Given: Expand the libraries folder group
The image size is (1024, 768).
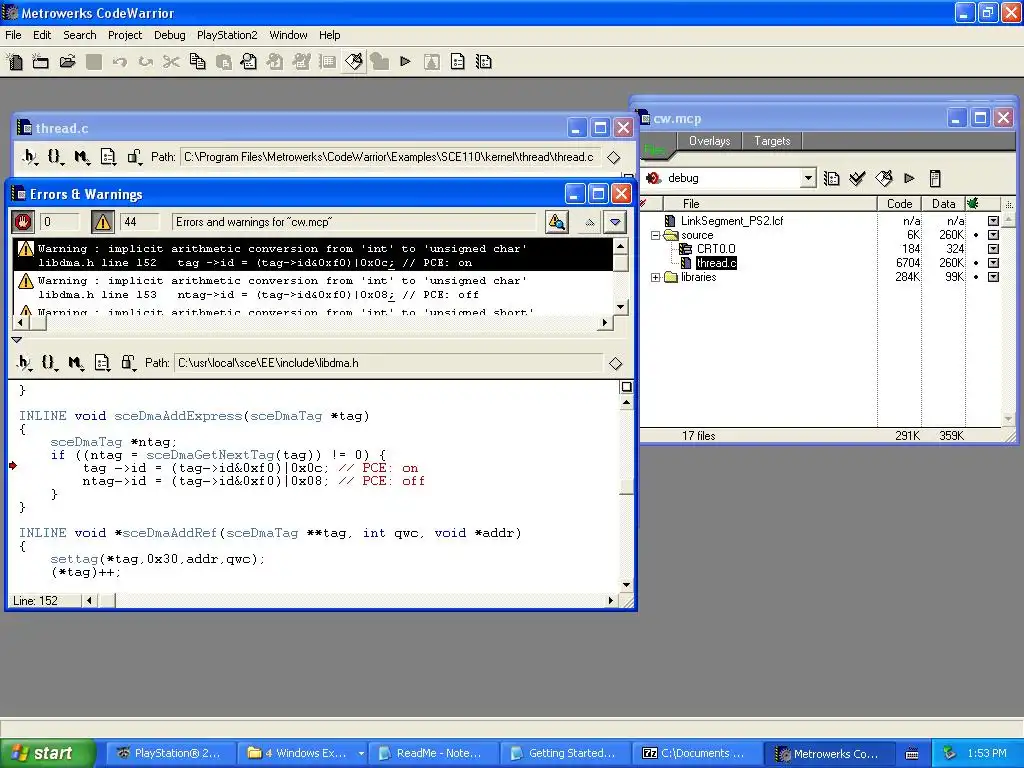Looking at the screenshot, I should (x=656, y=278).
